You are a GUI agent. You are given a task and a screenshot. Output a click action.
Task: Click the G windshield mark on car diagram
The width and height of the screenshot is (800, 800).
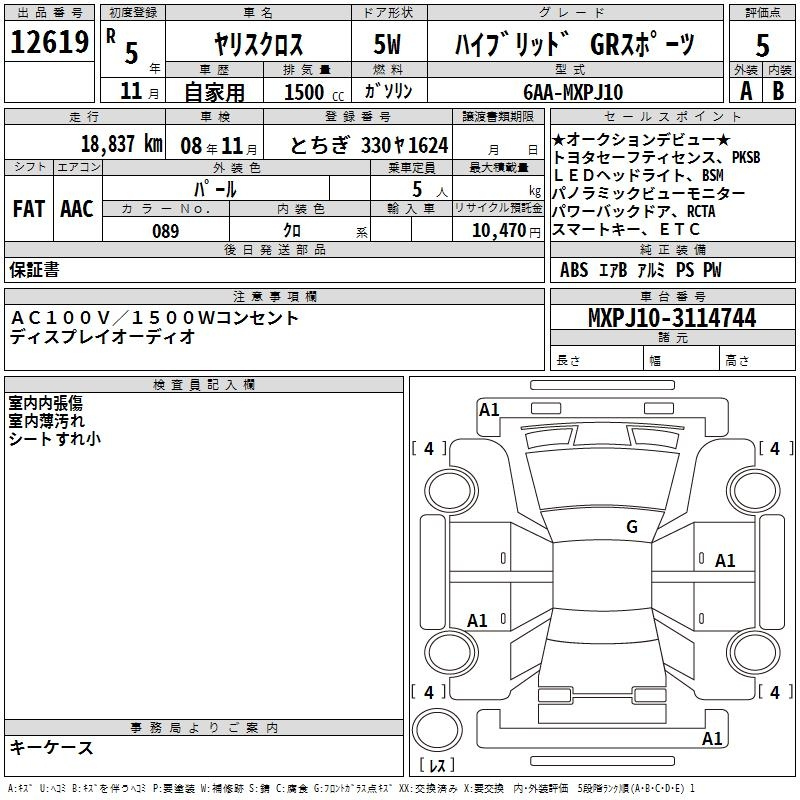click(631, 527)
